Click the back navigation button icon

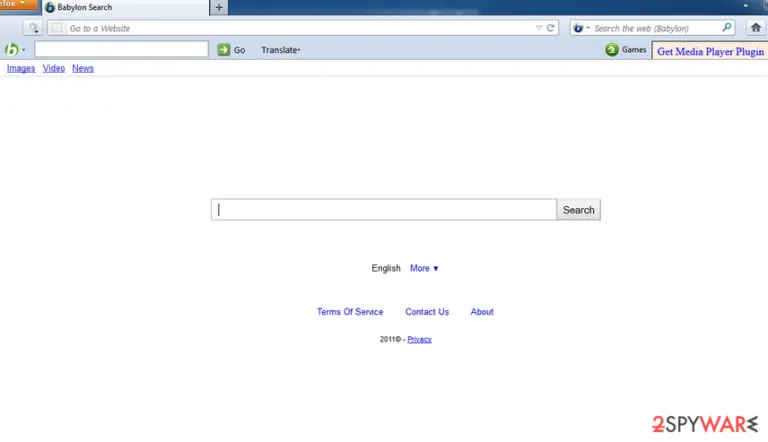point(33,28)
